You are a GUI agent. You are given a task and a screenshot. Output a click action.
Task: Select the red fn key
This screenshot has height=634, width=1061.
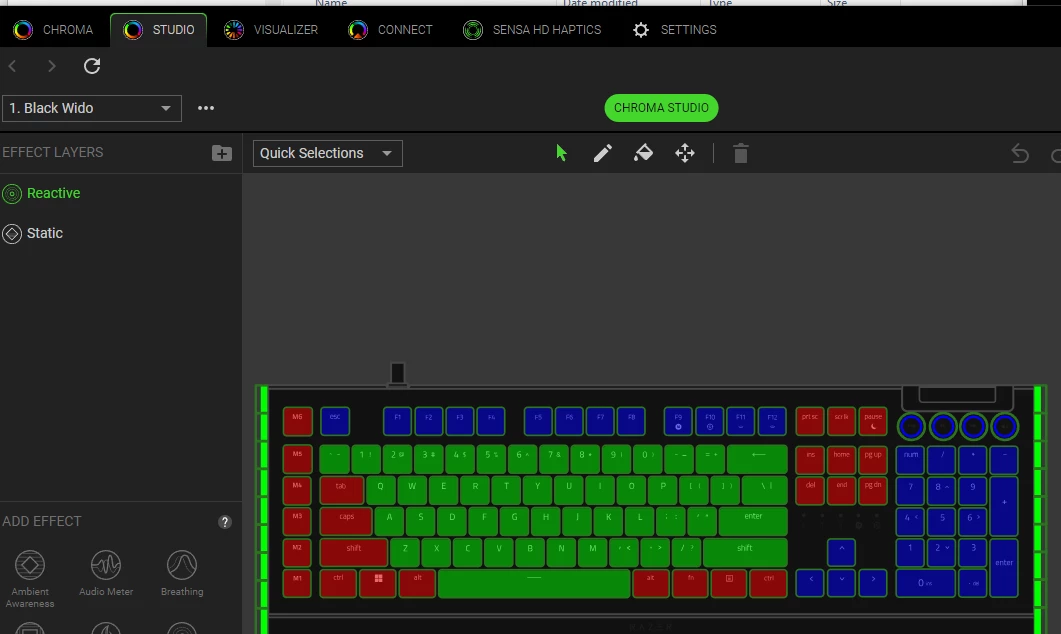pos(690,583)
